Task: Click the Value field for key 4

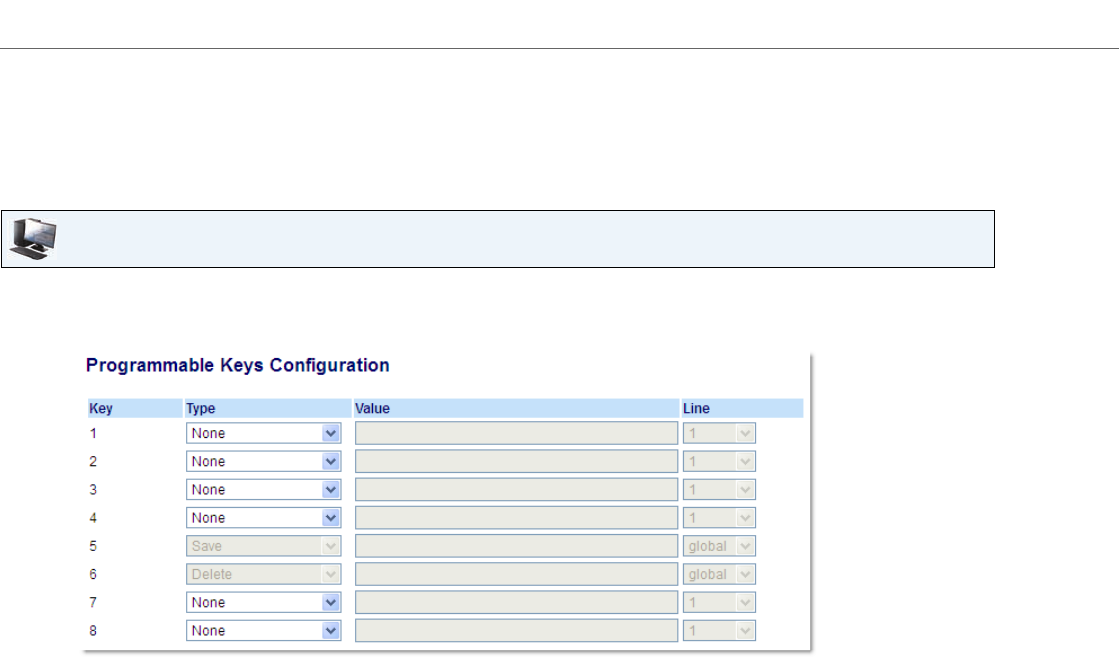Action: point(516,518)
